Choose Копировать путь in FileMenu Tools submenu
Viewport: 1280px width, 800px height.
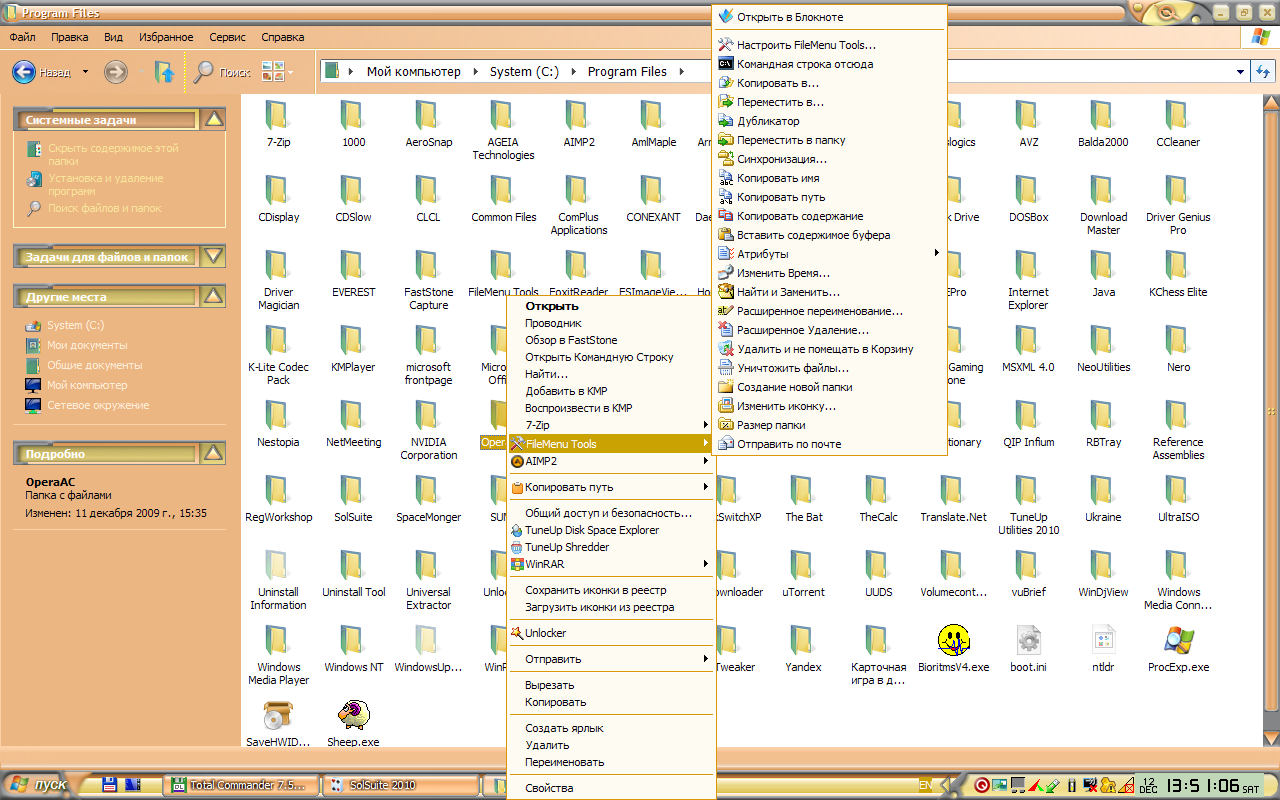click(781, 197)
